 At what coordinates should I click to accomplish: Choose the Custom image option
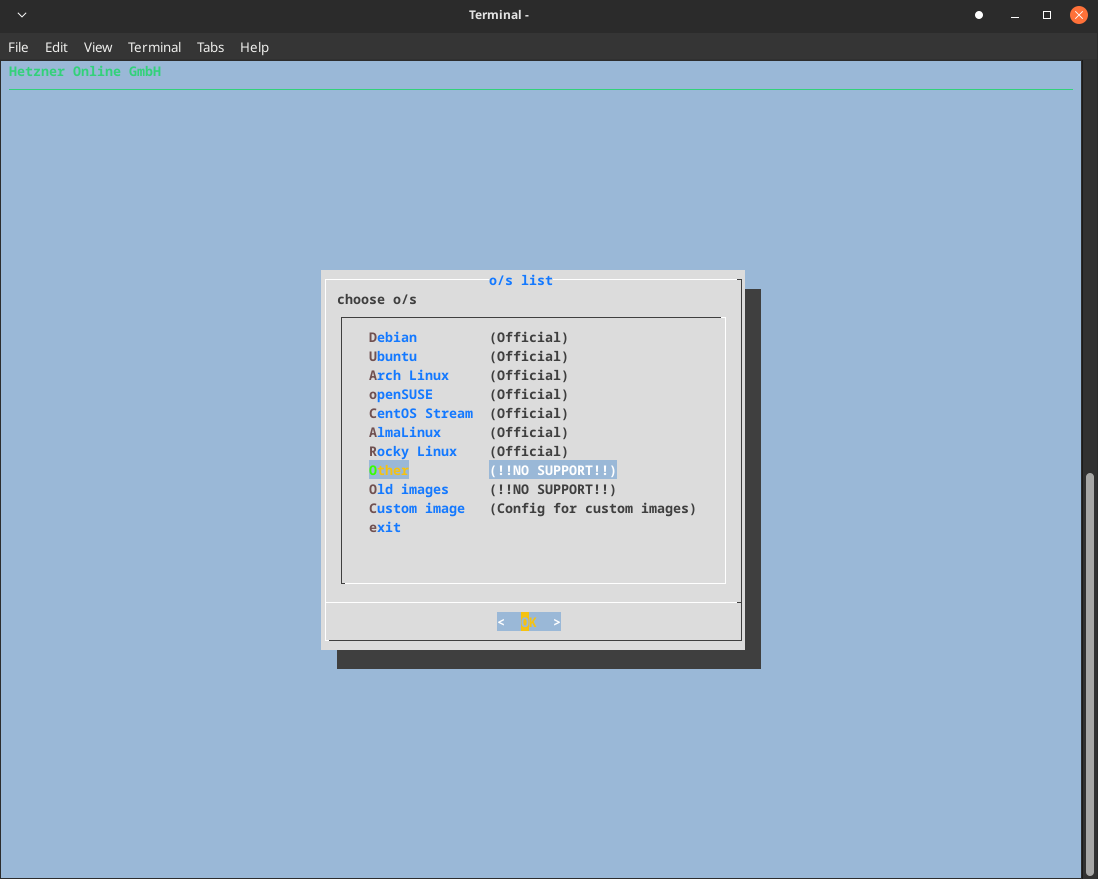tap(417, 508)
